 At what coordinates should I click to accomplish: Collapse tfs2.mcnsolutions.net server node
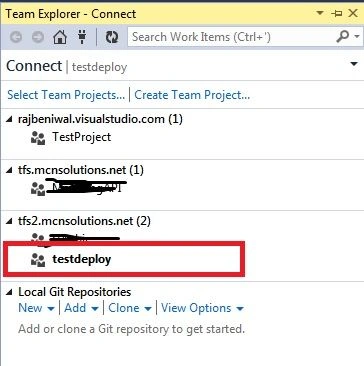pos(9,221)
